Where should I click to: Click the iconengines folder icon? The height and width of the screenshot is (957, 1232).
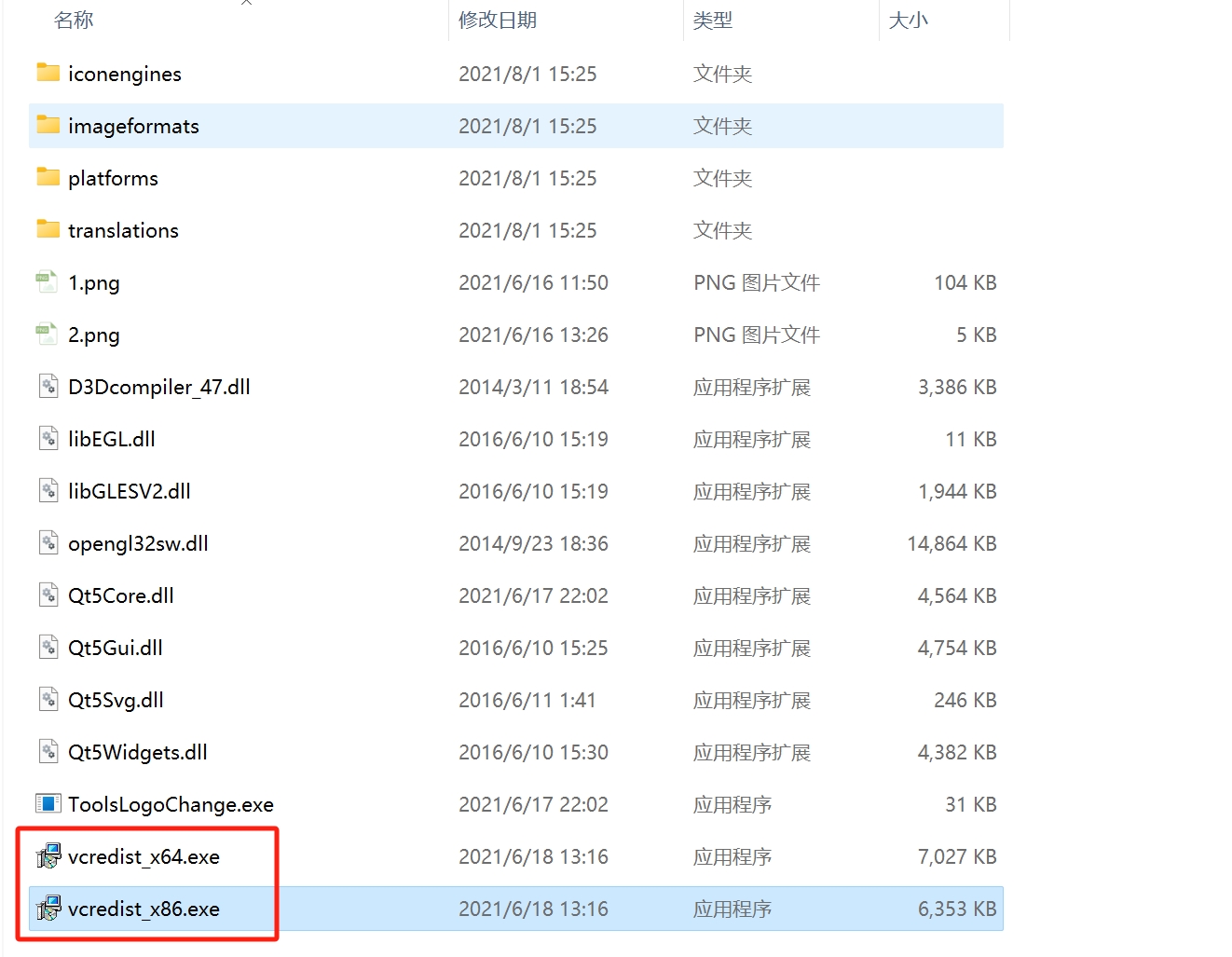tap(48, 73)
